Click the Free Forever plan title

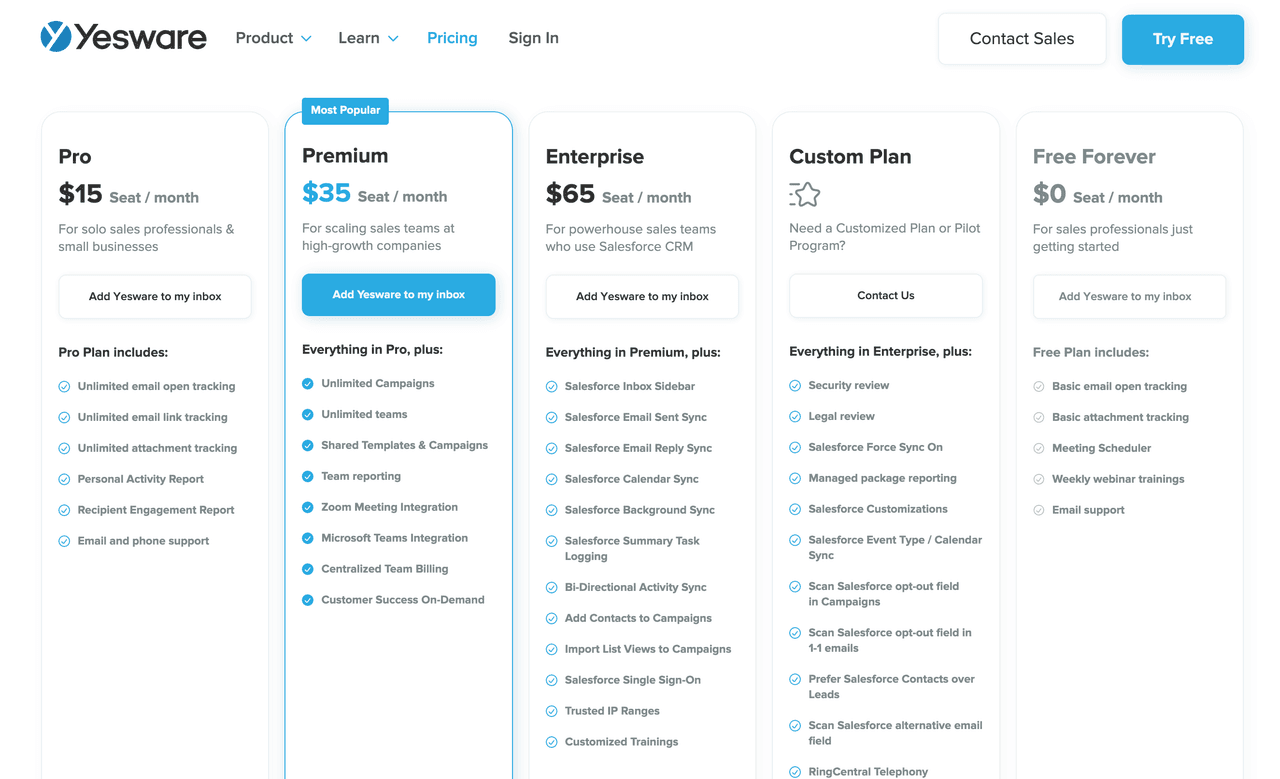tap(1094, 157)
